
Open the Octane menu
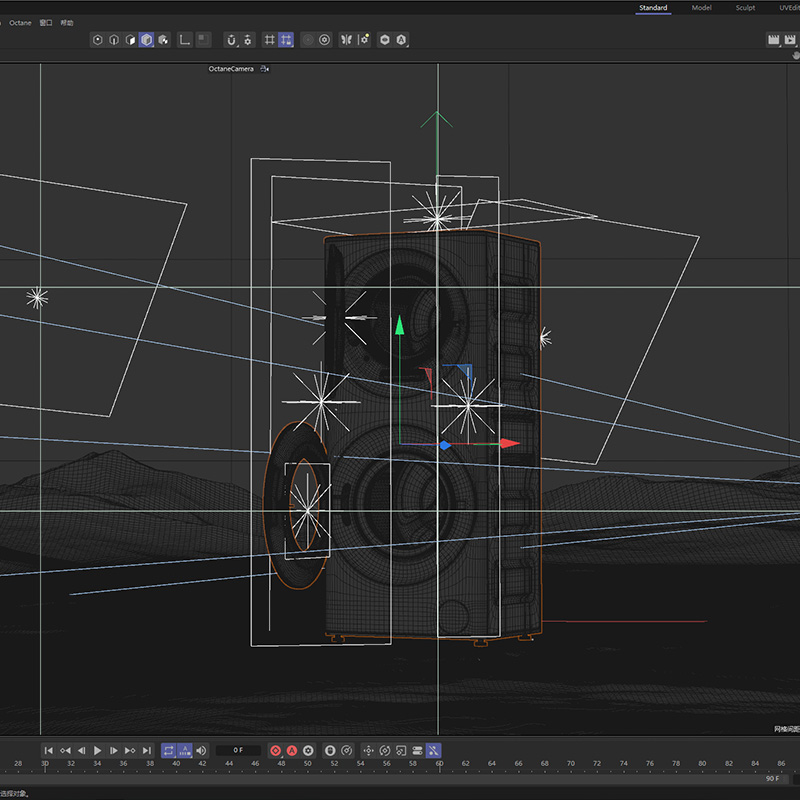point(20,22)
